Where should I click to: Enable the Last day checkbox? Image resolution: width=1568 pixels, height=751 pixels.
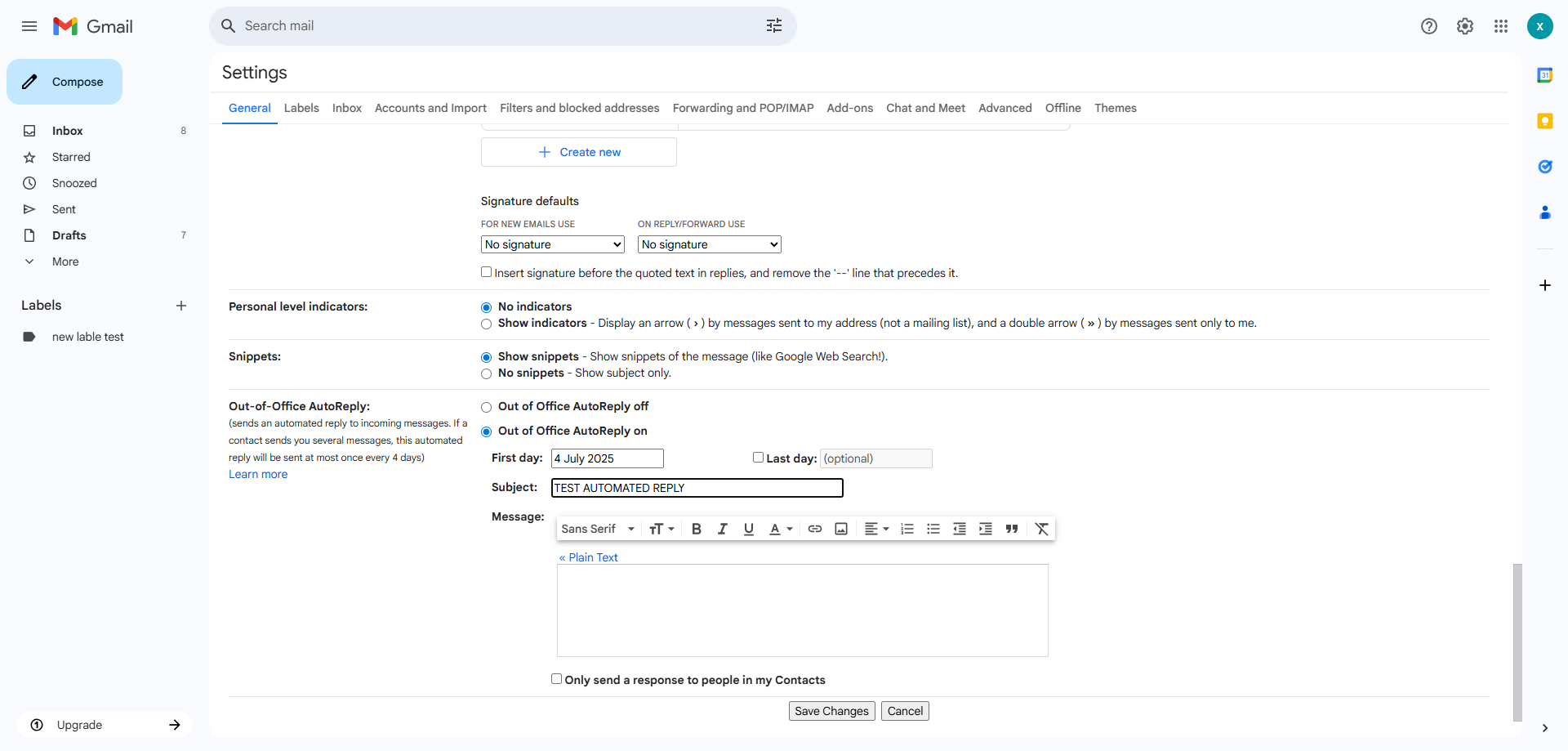click(x=758, y=458)
